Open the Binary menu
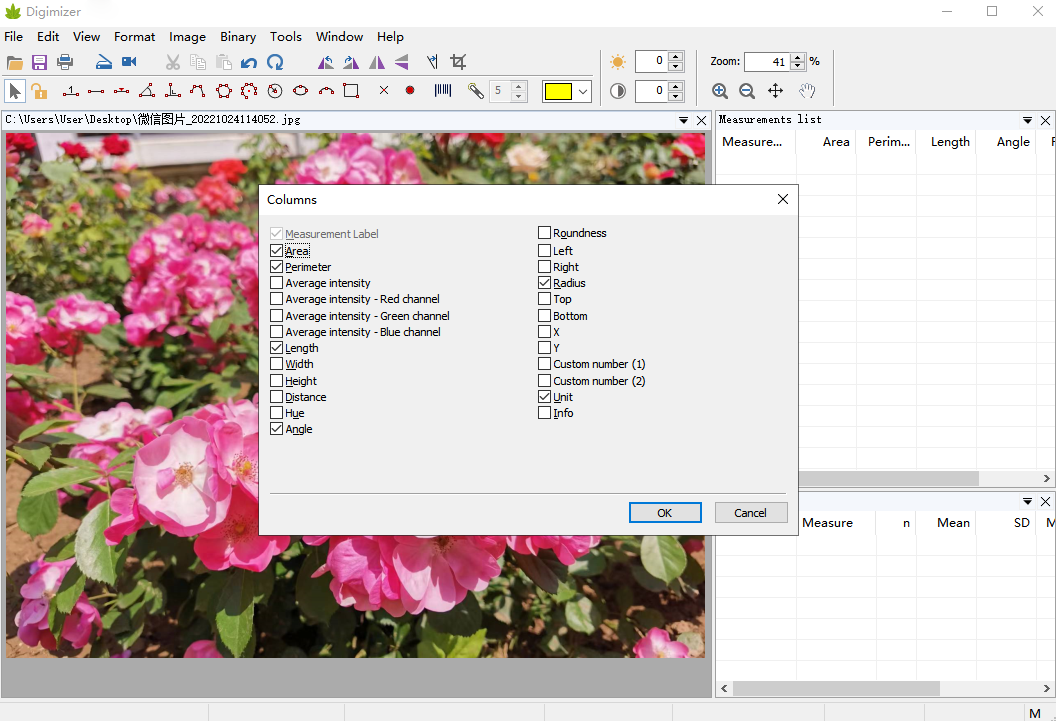 238,37
